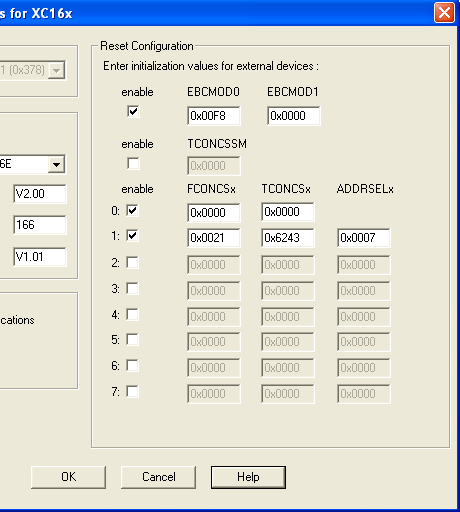Edit ADDRSELx field showing 0x0007
The image size is (460, 512).
point(364,238)
